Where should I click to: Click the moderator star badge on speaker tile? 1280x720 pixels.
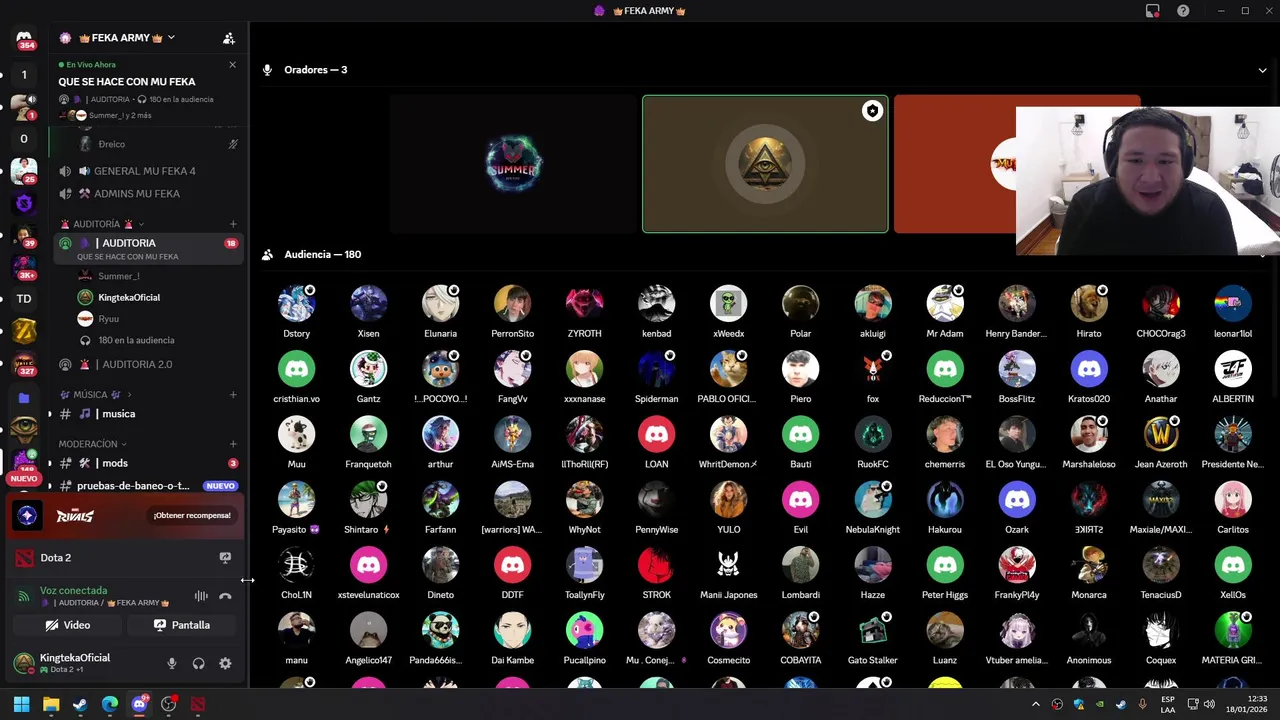[x=872, y=111]
